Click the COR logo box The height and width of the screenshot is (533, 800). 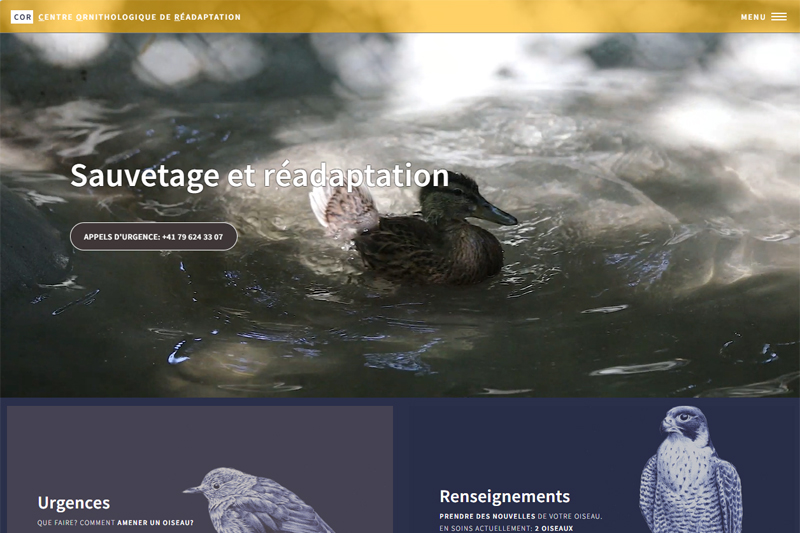[x=22, y=17]
